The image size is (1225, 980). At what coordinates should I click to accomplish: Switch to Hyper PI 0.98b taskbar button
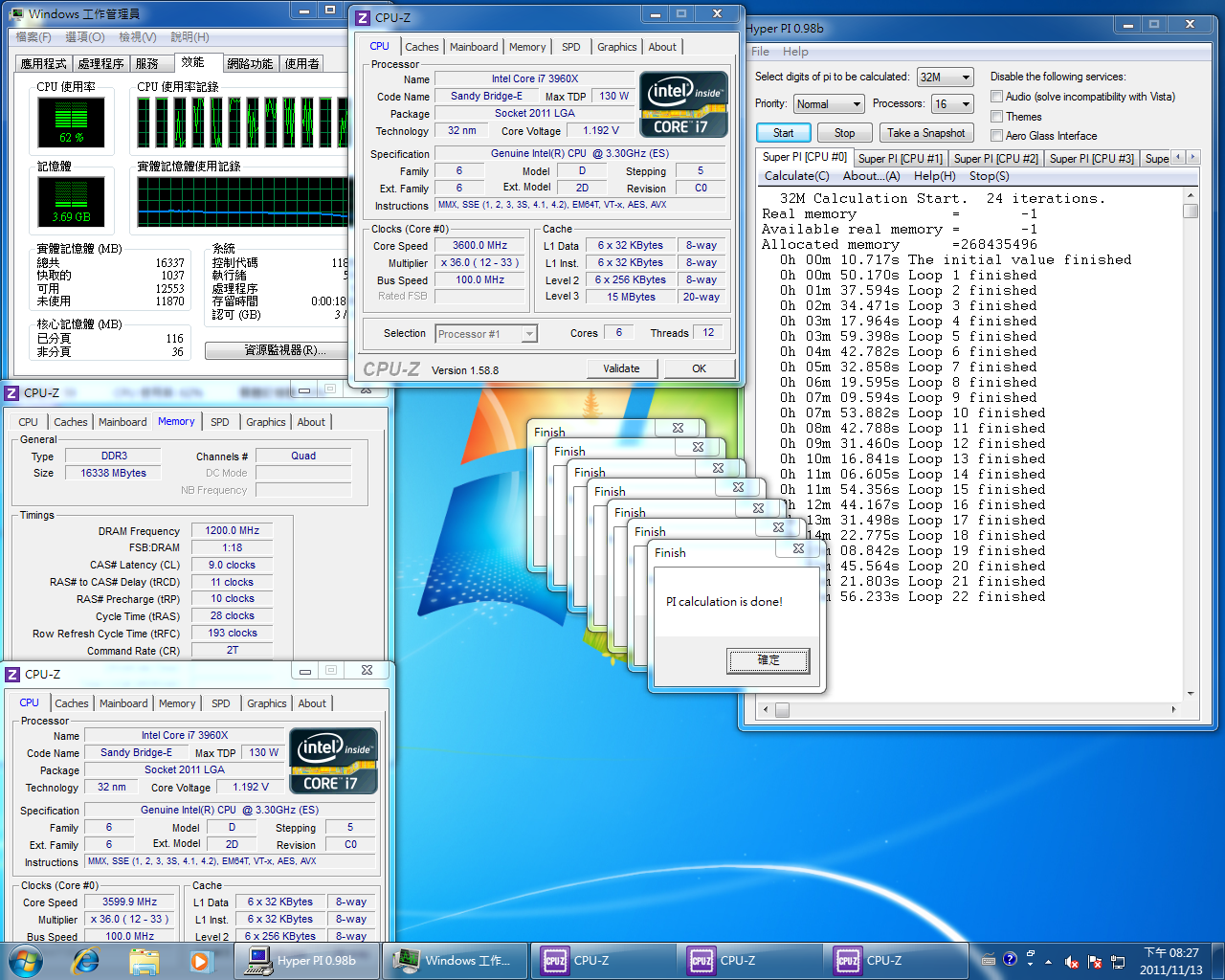307,960
